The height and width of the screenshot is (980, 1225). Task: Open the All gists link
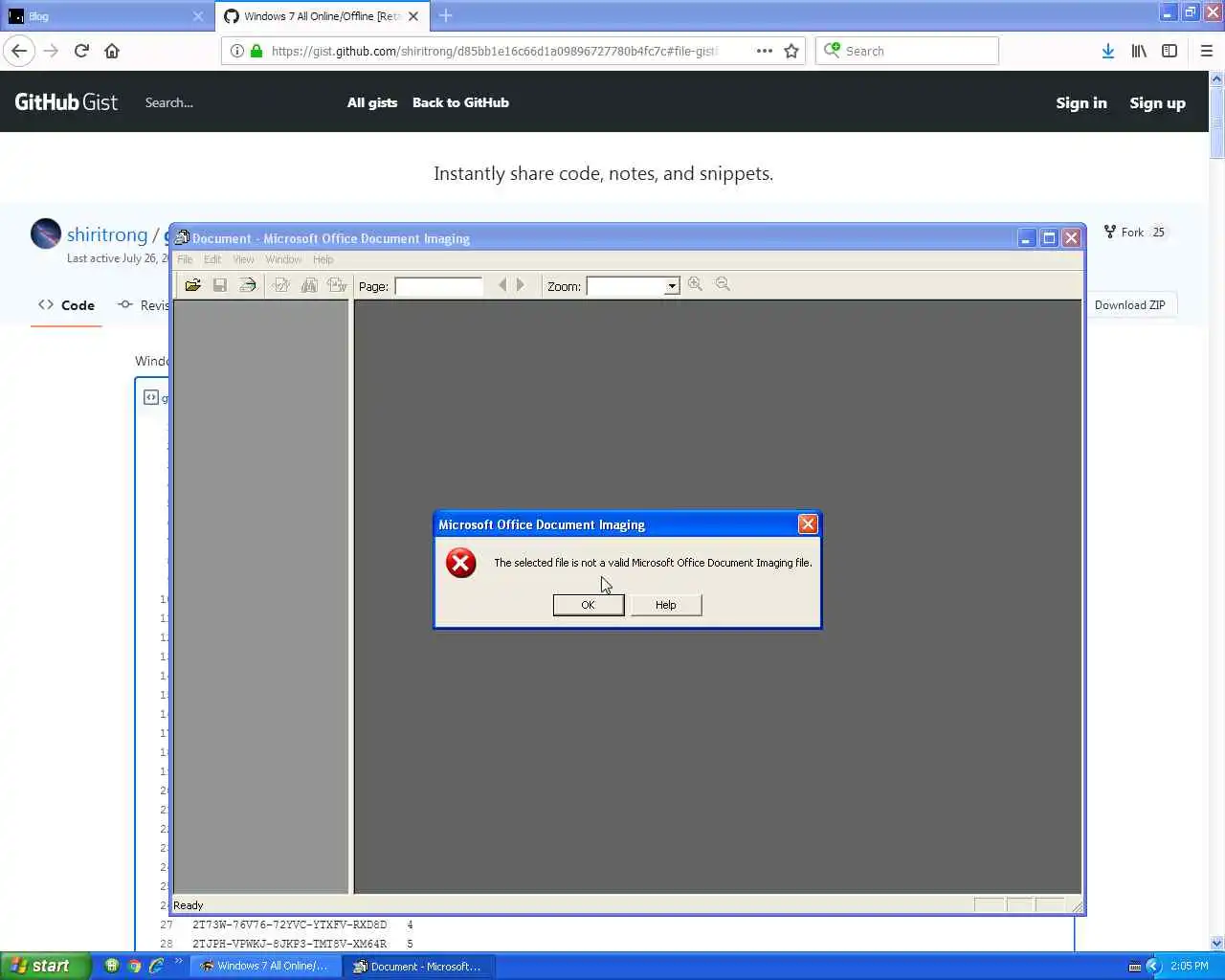(x=372, y=102)
